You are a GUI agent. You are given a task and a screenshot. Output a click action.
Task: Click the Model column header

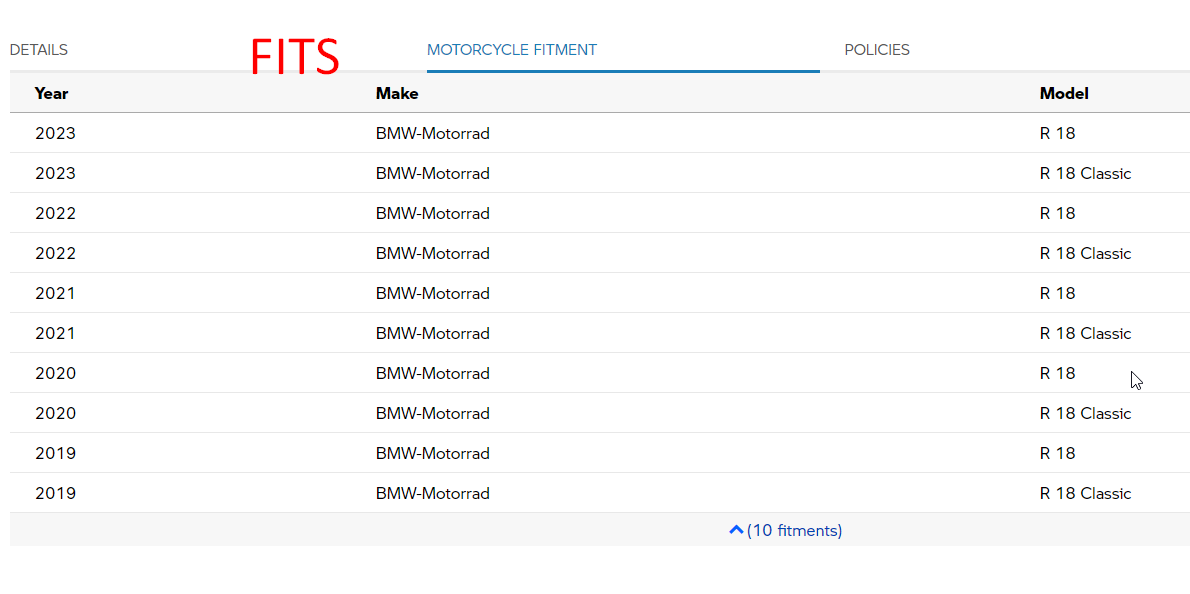(1063, 93)
